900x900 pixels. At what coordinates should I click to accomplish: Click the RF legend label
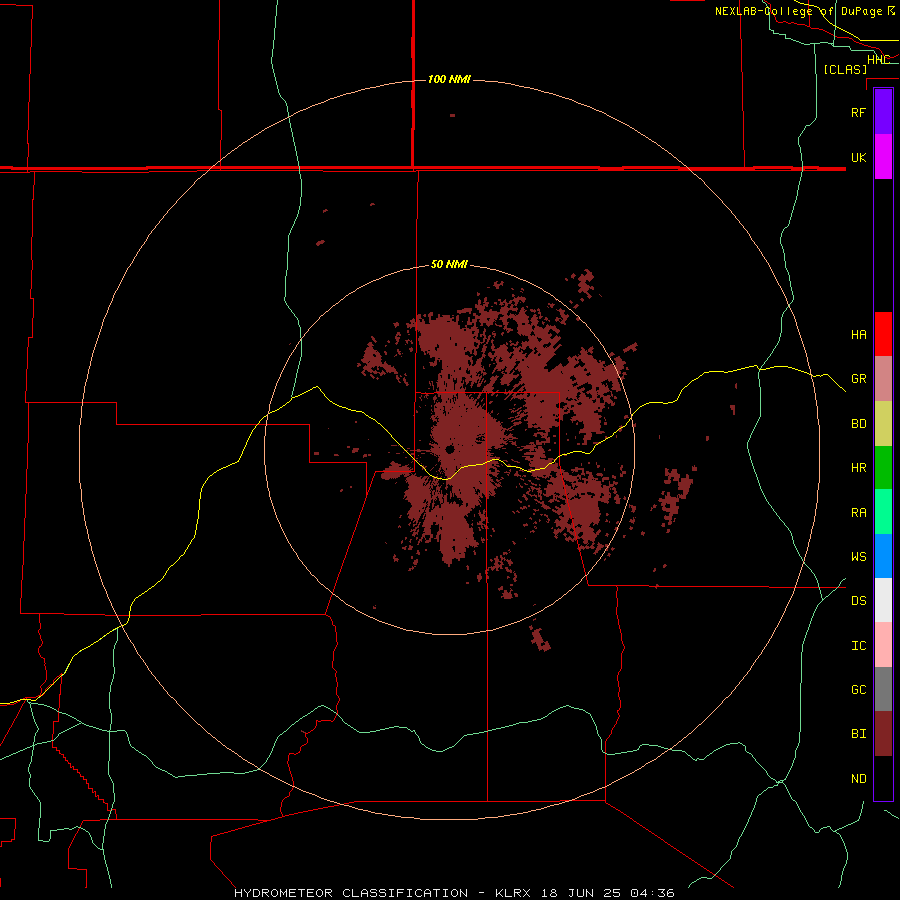coord(858,112)
